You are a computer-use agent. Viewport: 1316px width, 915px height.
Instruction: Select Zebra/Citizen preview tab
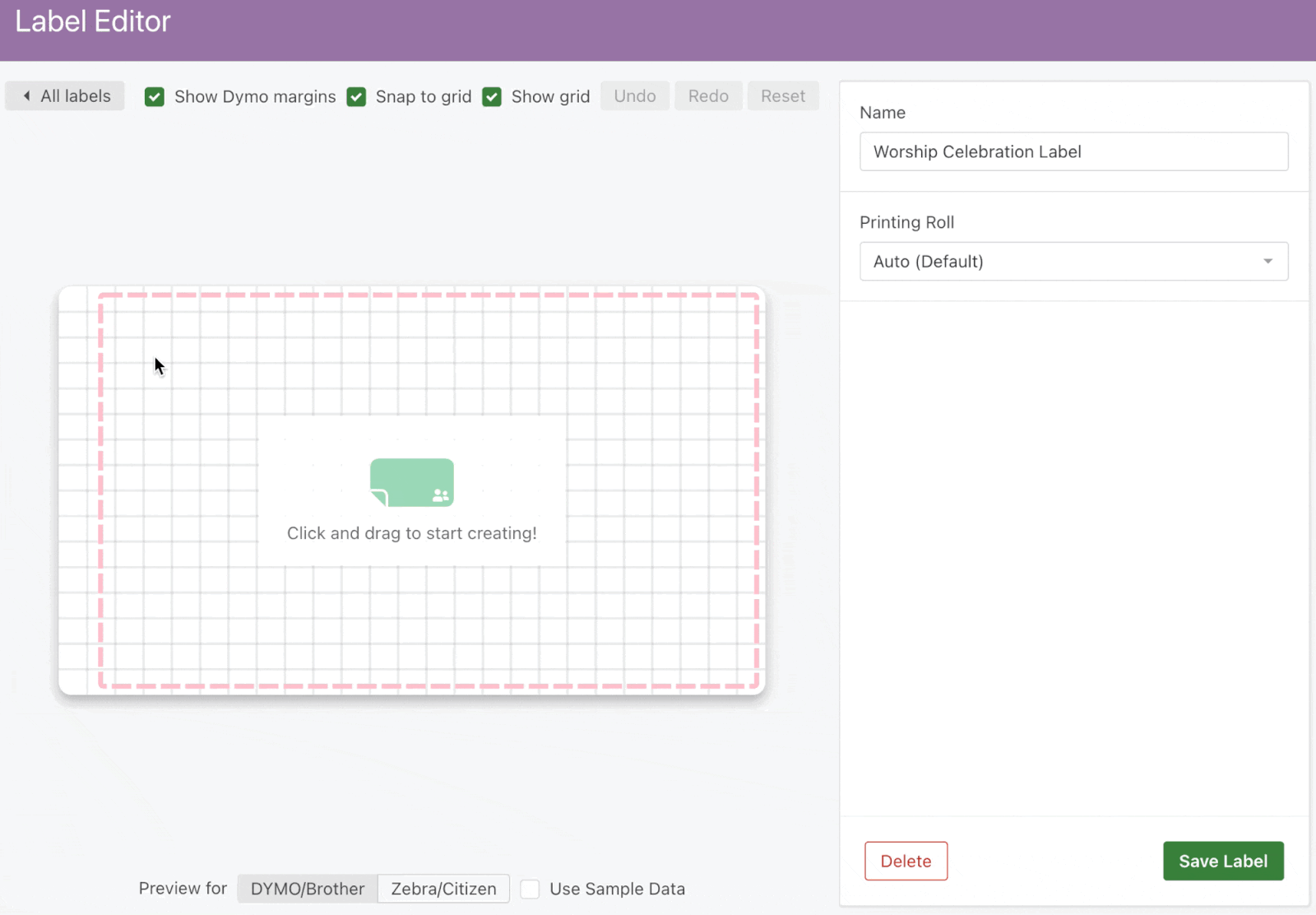click(444, 889)
